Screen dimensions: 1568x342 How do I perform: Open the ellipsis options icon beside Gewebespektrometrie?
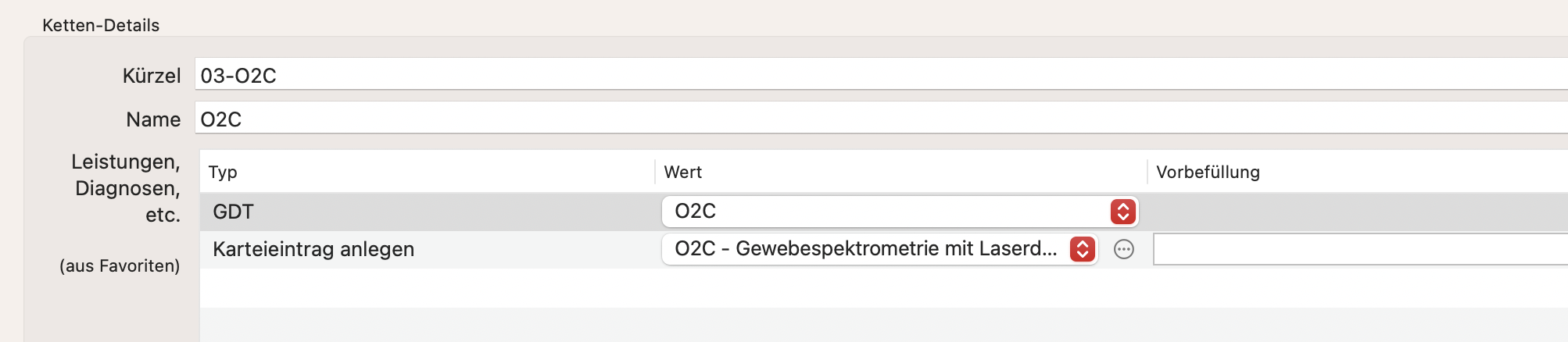1123,250
